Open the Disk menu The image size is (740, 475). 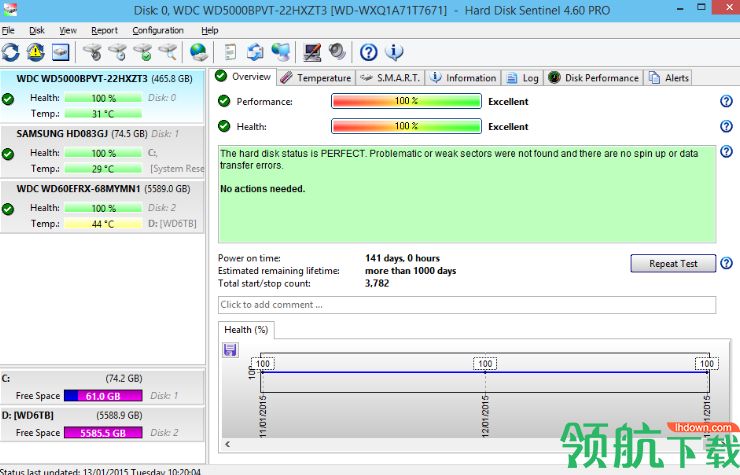click(x=37, y=30)
